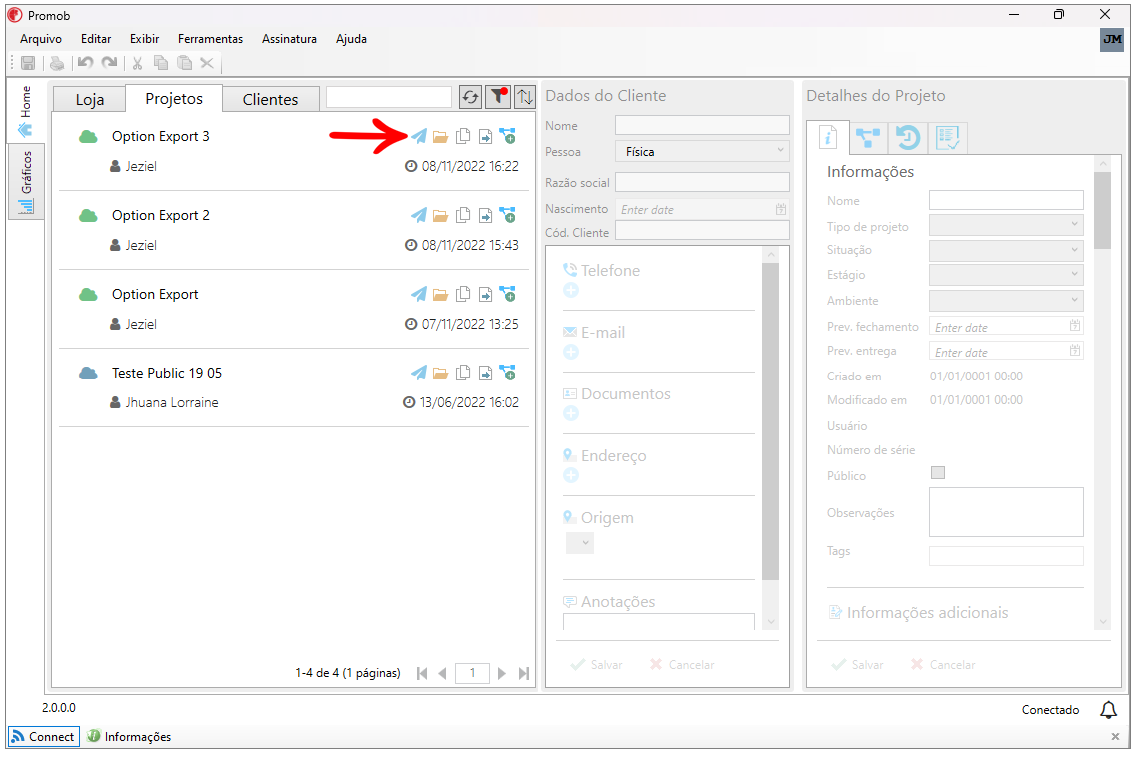Viewport: 1133px width, 757px height.
Task: Open the history tab in Detalhes do Projeto
Action: pos(908,137)
